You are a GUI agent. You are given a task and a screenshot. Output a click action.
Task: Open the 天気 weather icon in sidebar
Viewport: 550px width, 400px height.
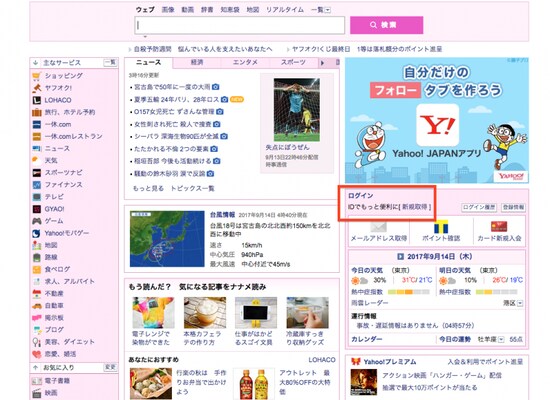point(36,161)
